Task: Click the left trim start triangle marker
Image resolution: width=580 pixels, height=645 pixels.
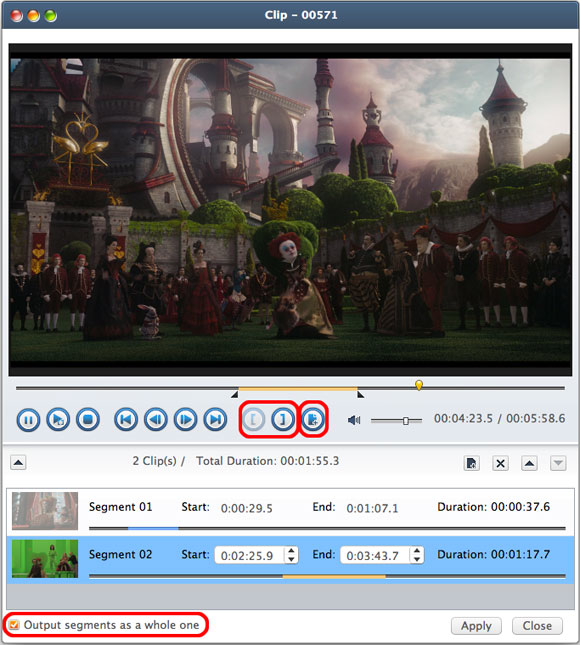Action: 234,395
